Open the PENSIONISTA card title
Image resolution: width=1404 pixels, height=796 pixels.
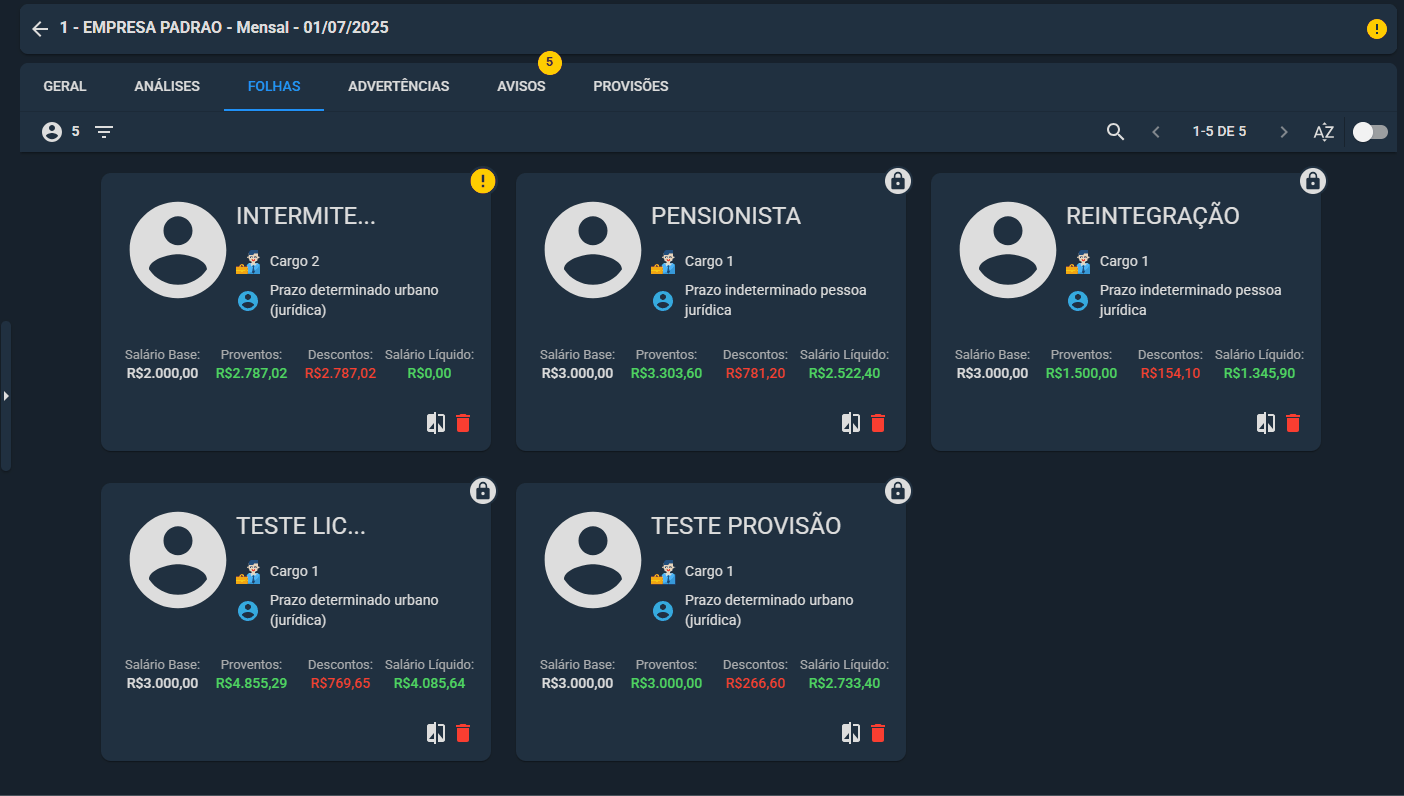coord(726,216)
